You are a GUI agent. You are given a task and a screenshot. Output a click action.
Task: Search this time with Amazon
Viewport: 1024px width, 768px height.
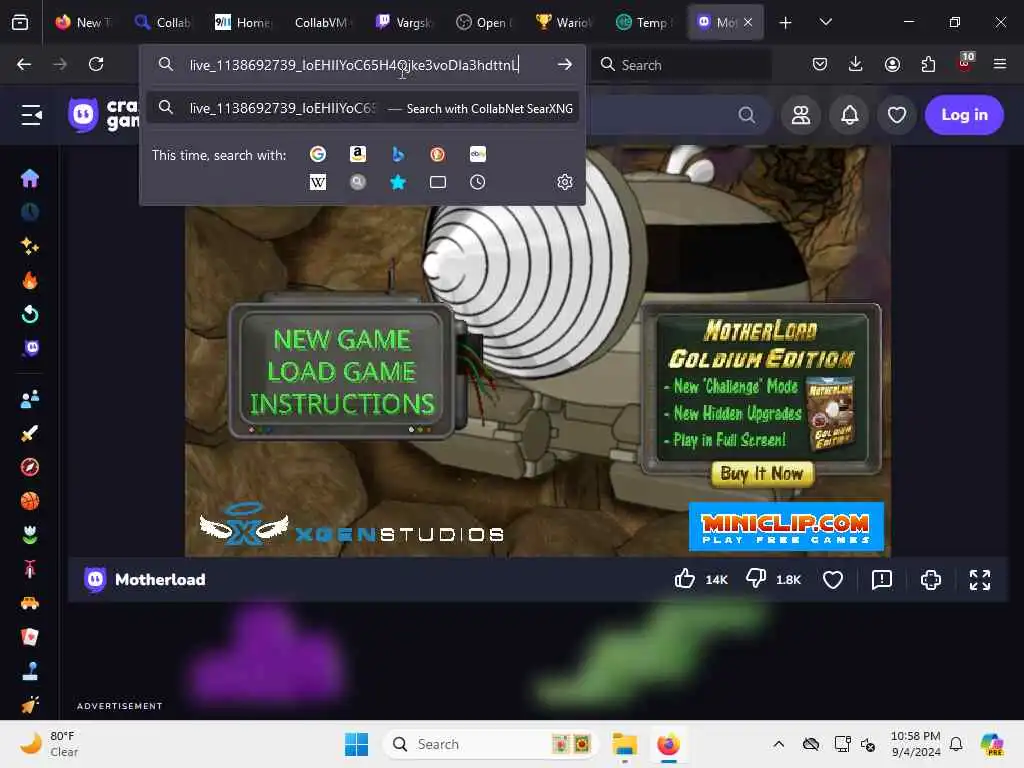click(358, 154)
